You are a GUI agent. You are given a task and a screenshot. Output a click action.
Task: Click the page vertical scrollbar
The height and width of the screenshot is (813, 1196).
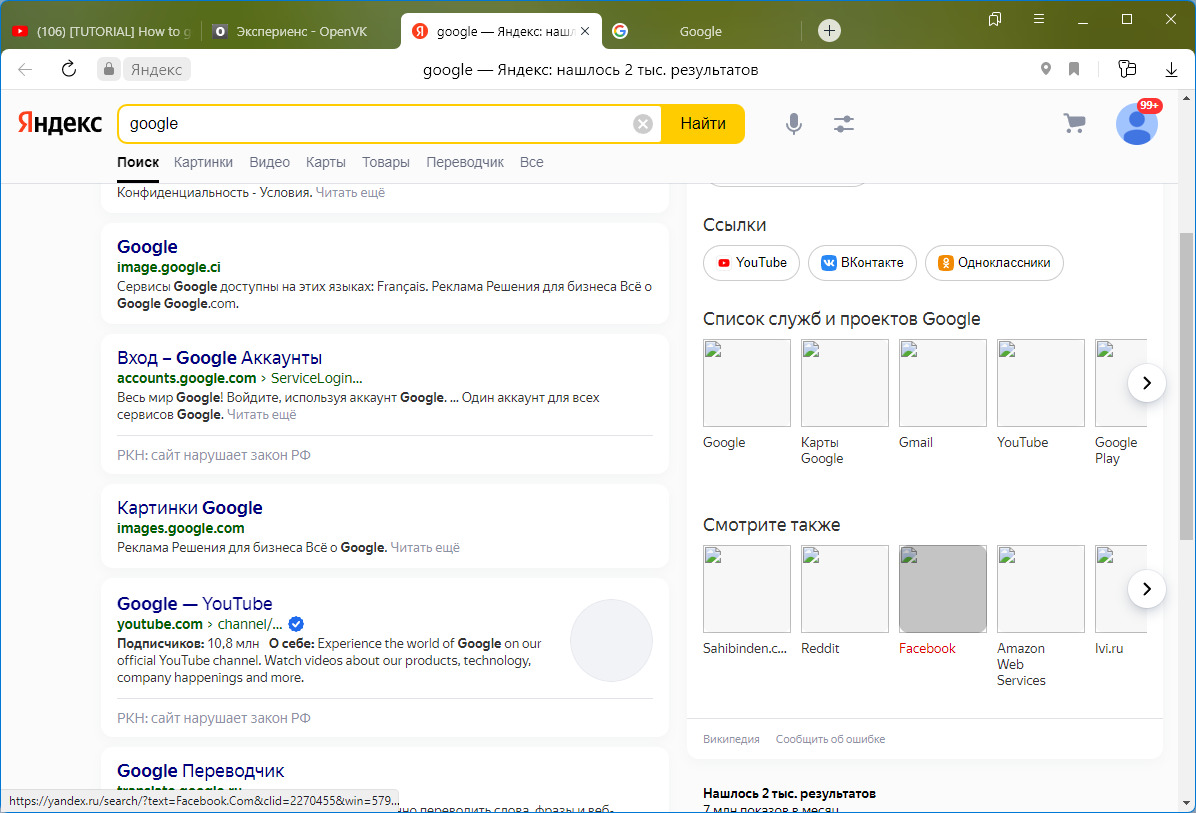pos(1187,380)
